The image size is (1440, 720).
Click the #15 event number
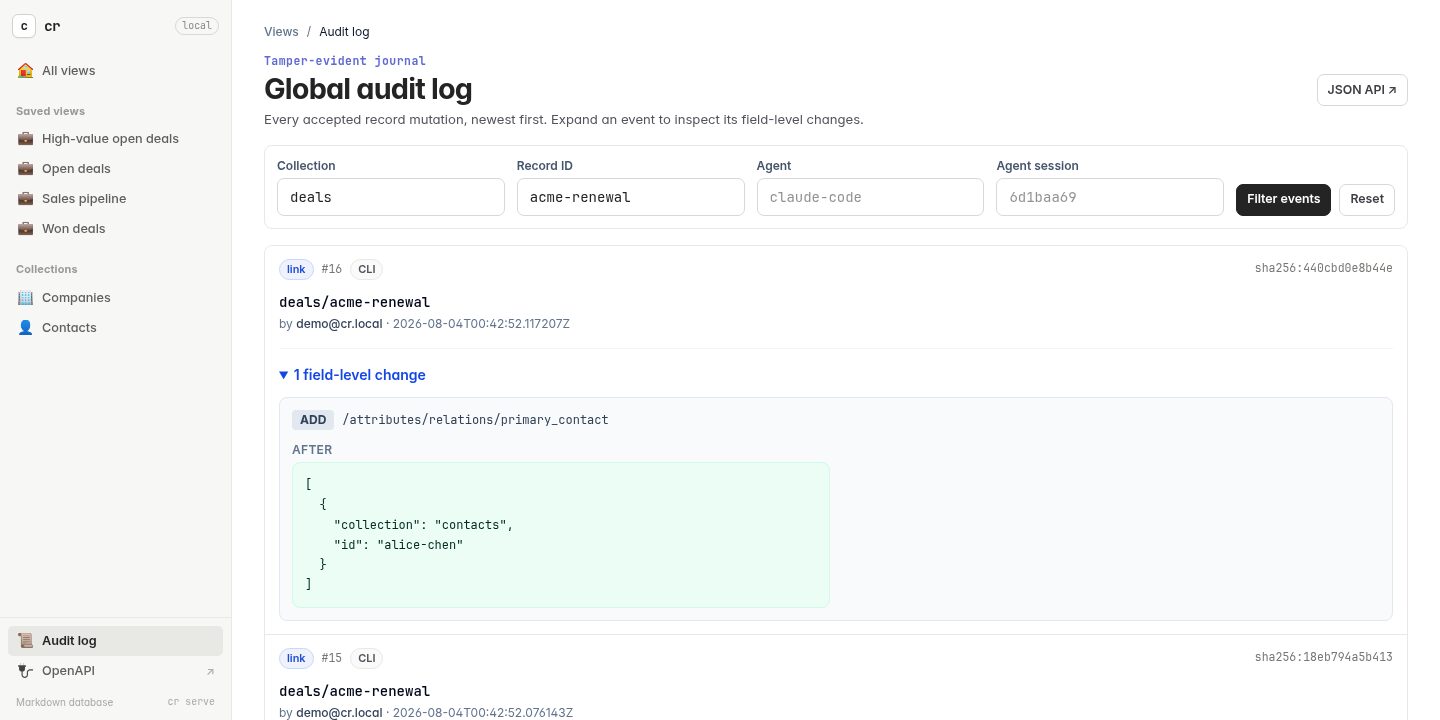pos(331,658)
